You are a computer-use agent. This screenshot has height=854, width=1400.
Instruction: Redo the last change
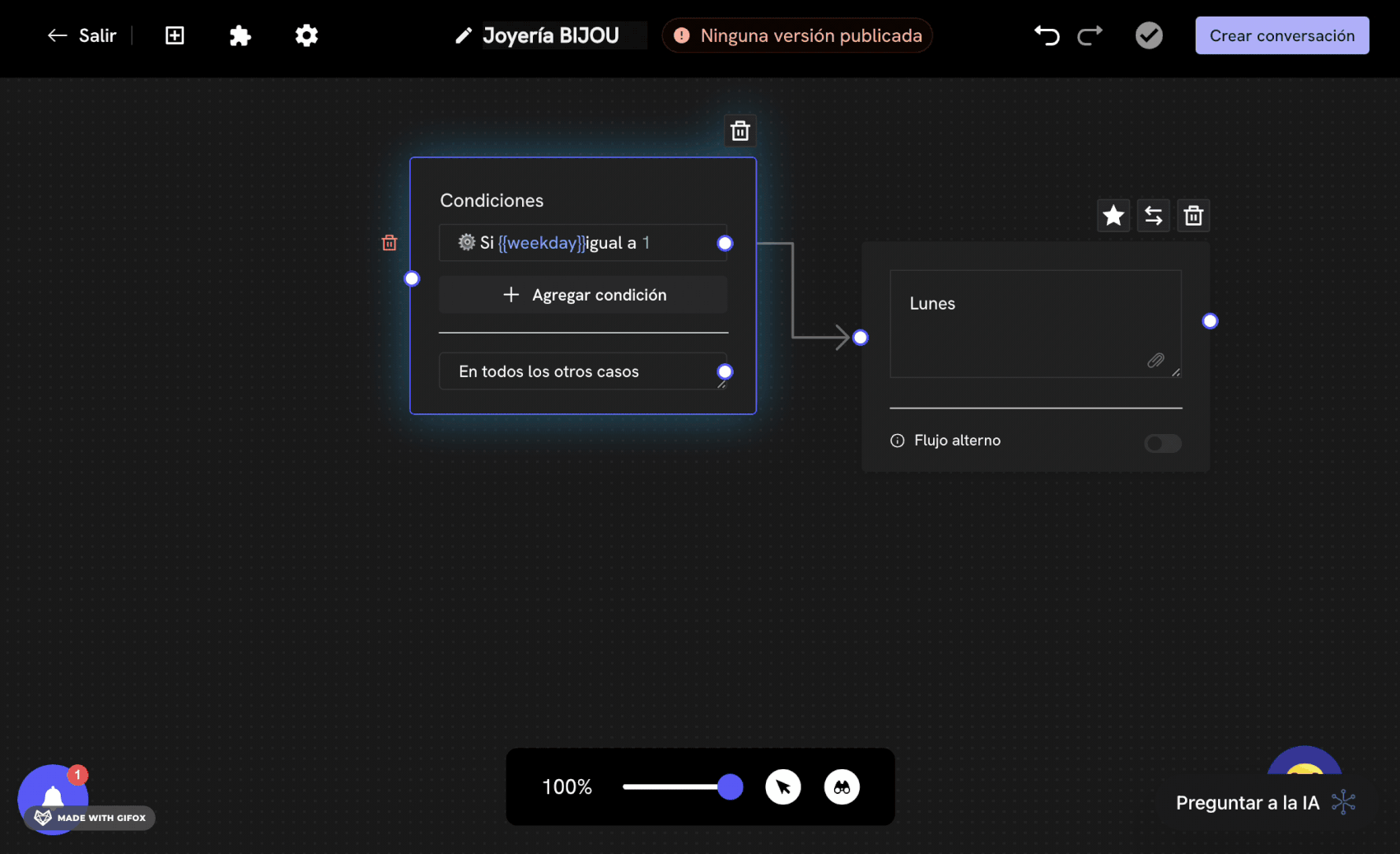tap(1090, 35)
